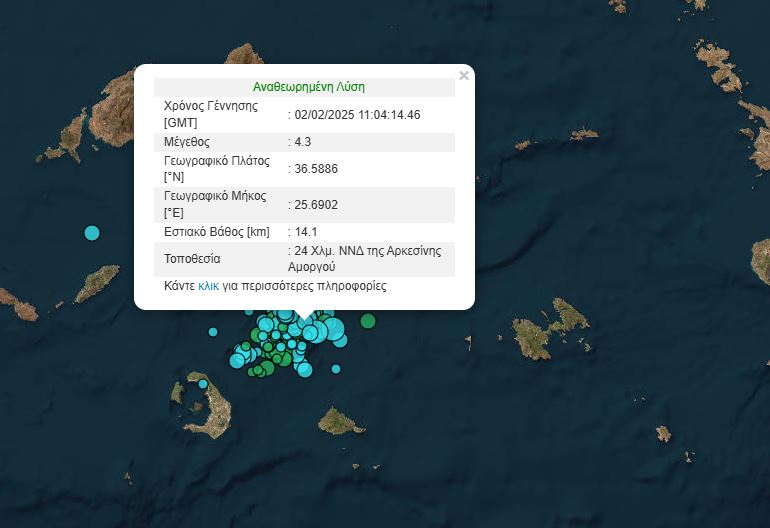The height and width of the screenshot is (528, 770).
Task: Click the small cyan marker left of the cluster
Action: (212, 332)
